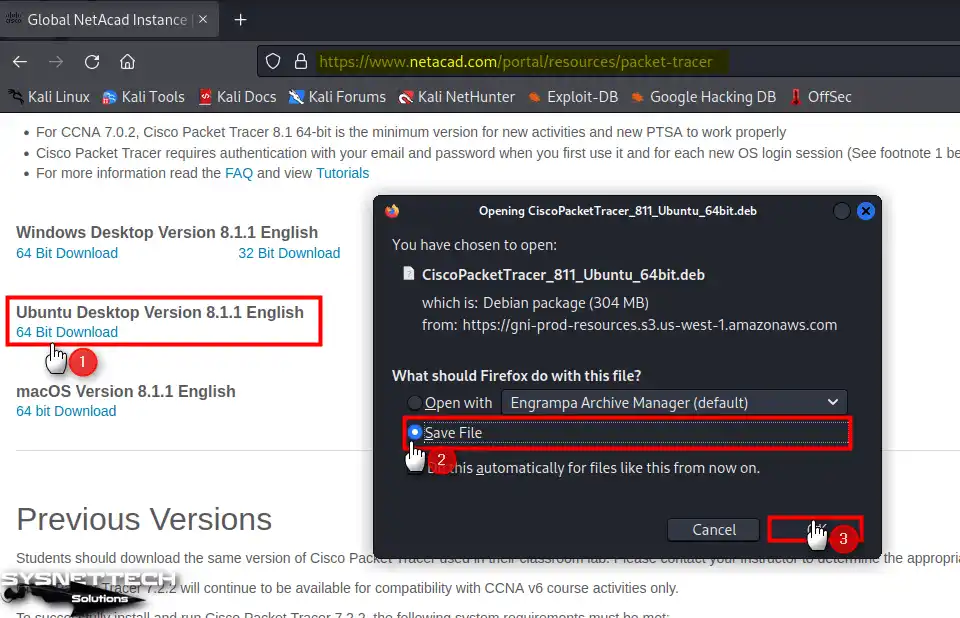Confirm the download with OK button
Image resolution: width=960 pixels, height=618 pixels.
[816, 530]
